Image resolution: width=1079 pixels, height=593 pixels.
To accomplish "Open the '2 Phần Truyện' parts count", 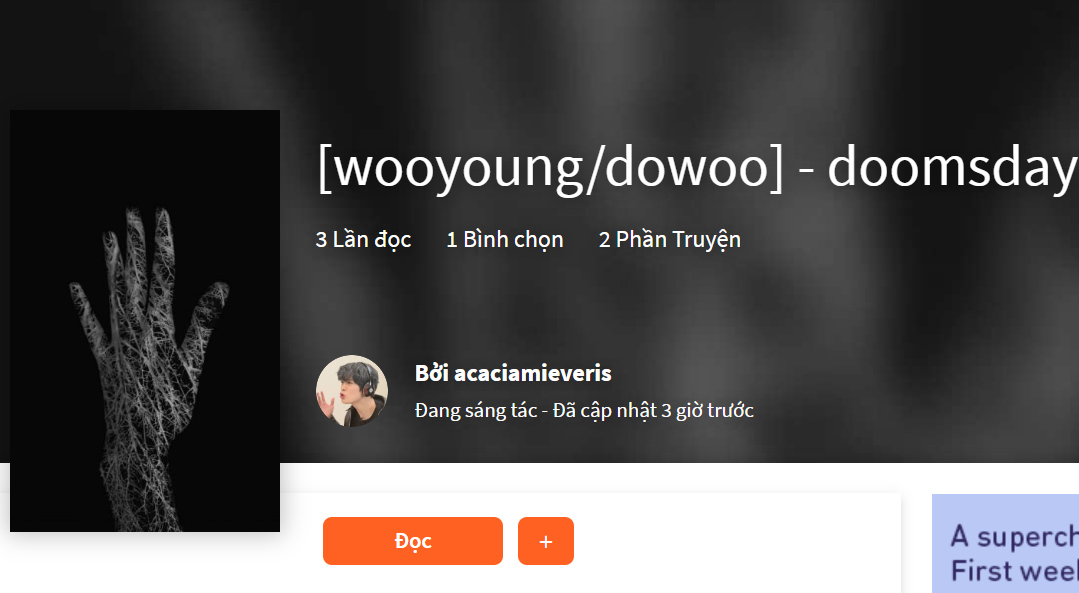I will pyautogui.click(x=670, y=239).
